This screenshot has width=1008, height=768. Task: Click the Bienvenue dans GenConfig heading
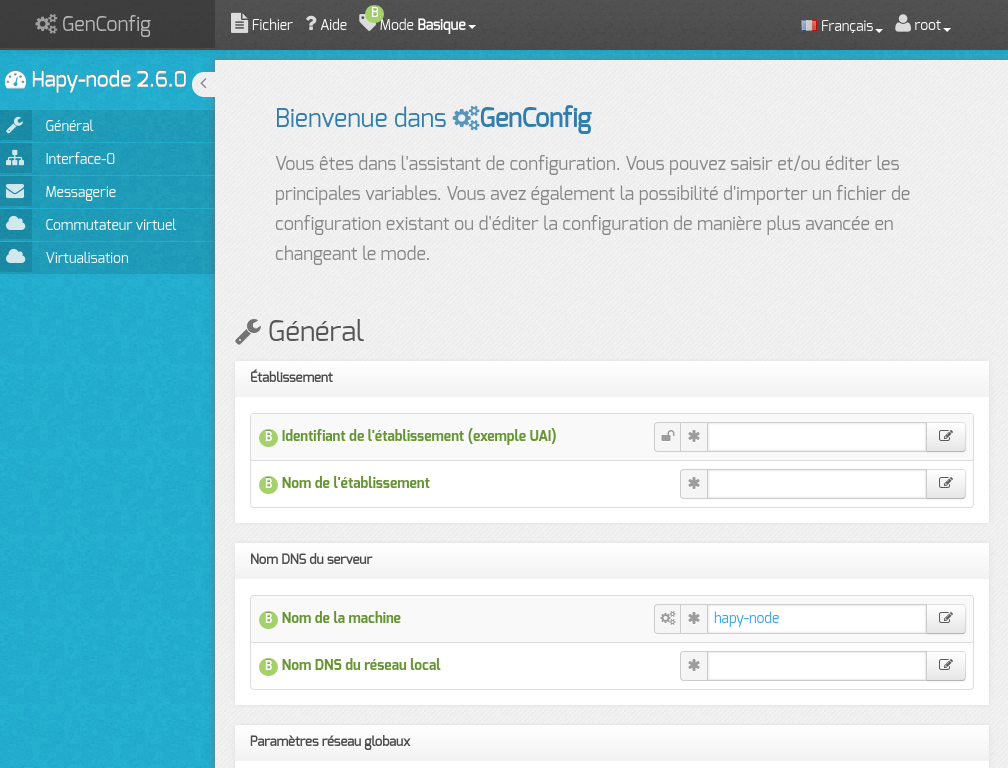click(x=433, y=118)
